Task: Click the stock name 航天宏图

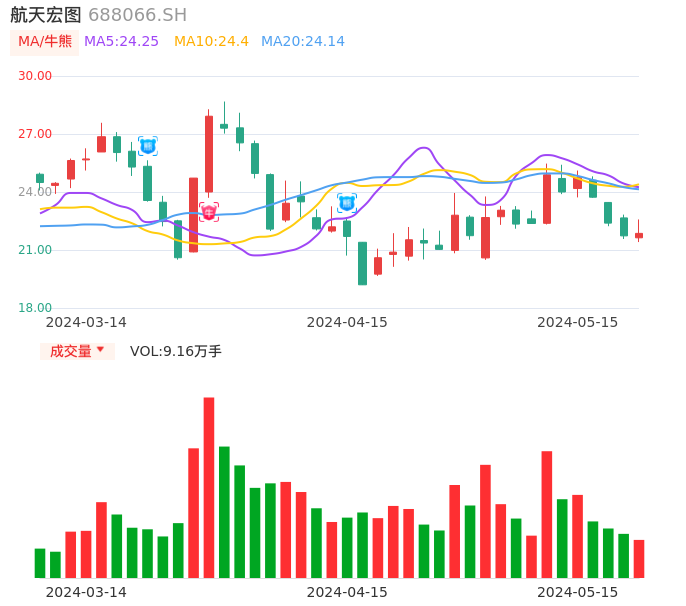Action: coord(46,15)
